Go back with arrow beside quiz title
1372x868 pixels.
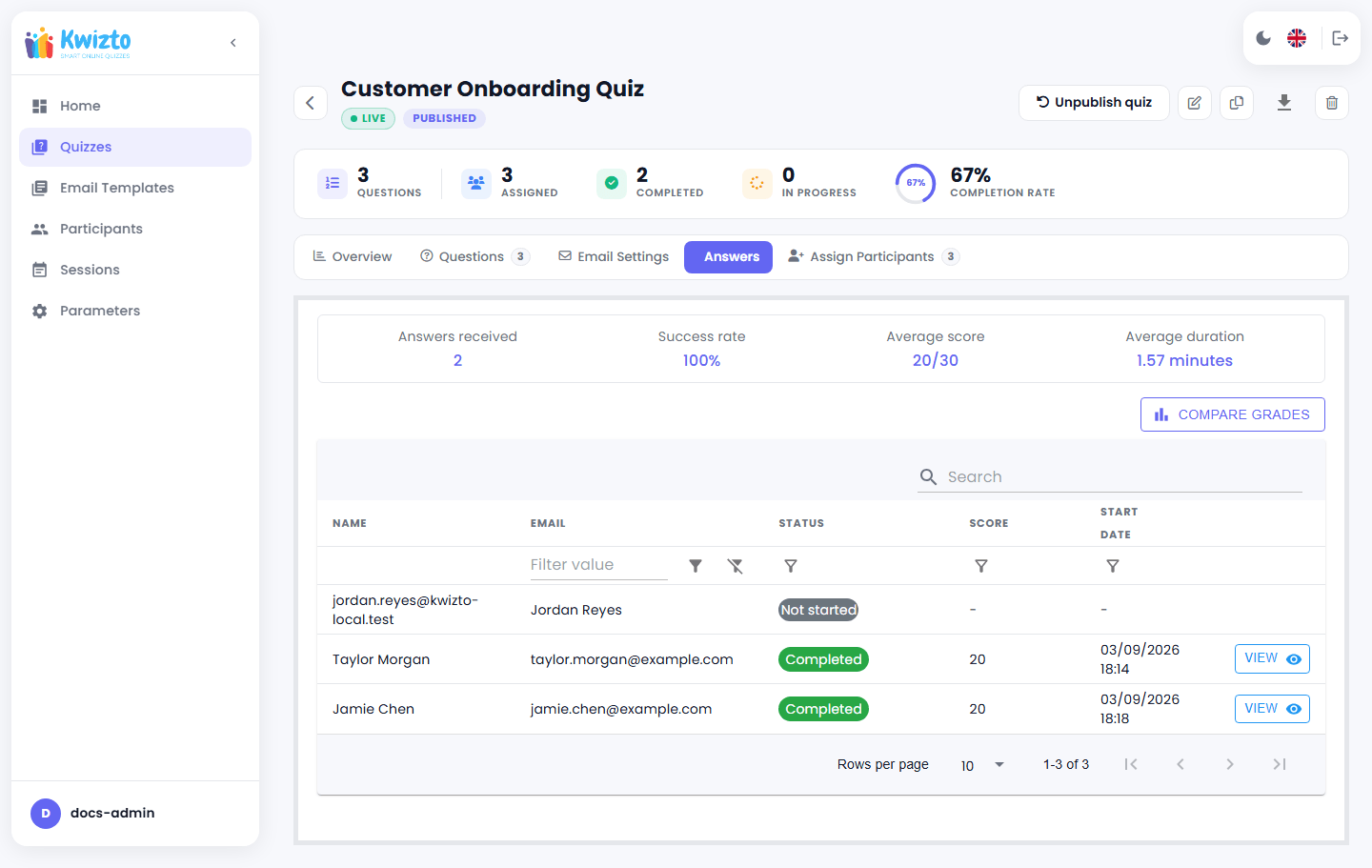pos(311,103)
